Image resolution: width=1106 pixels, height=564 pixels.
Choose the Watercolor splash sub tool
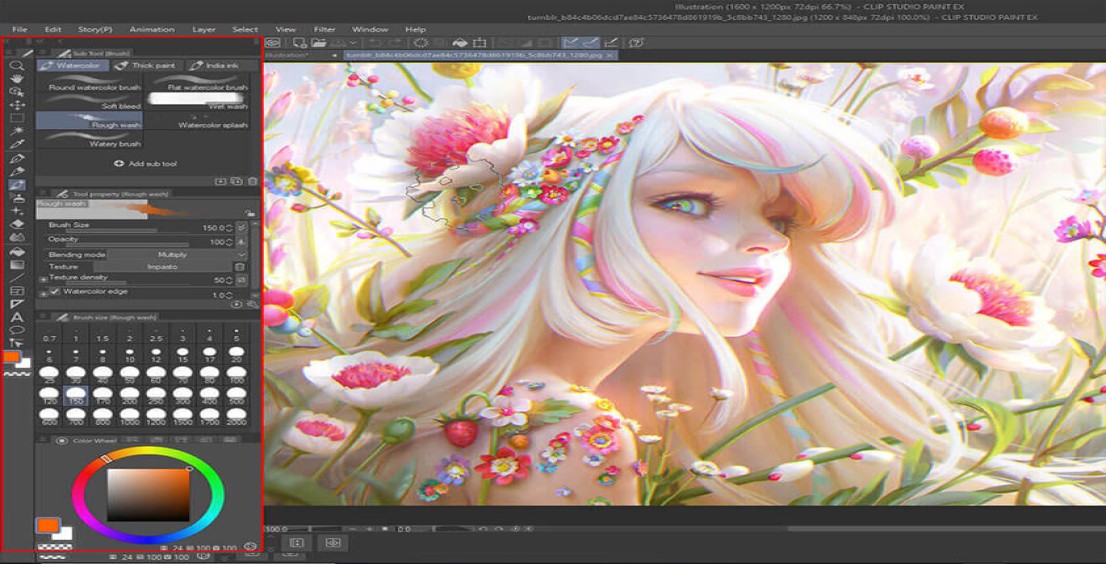click(197, 121)
